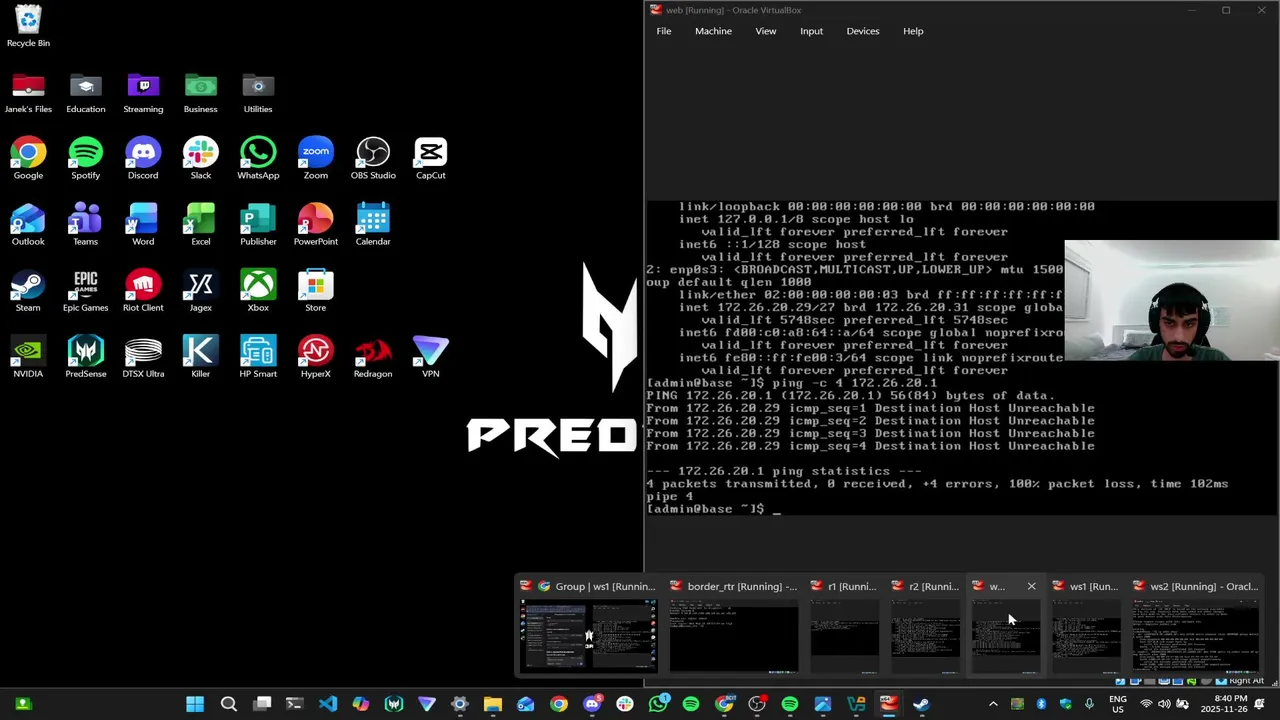Select the Xbox desktop shortcut

tap(258, 291)
